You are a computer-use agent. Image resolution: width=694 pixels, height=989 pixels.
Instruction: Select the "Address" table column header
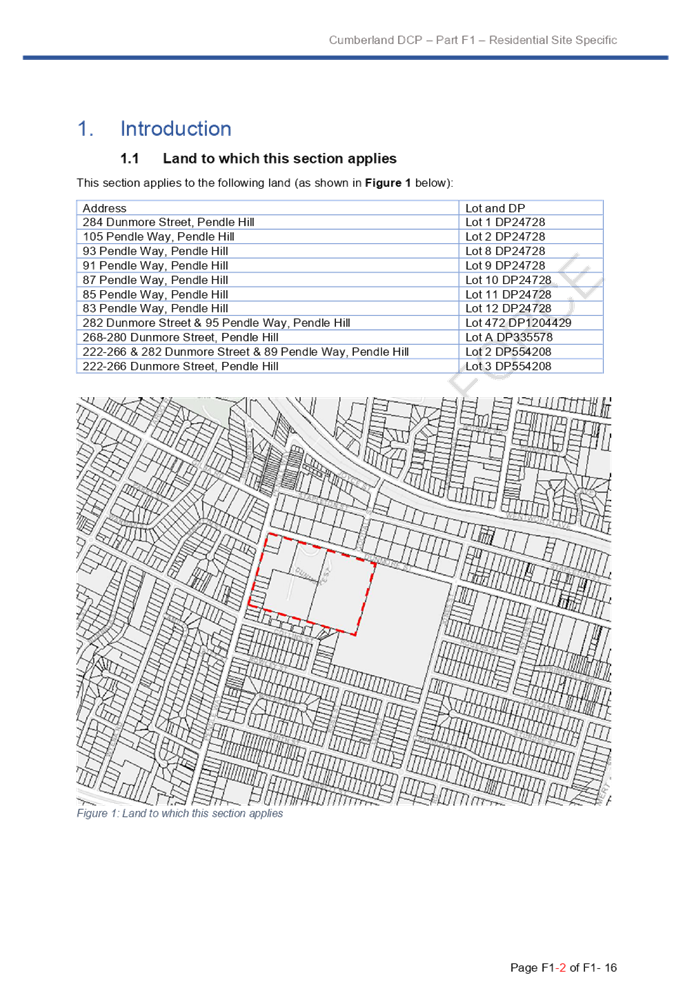click(x=105, y=208)
